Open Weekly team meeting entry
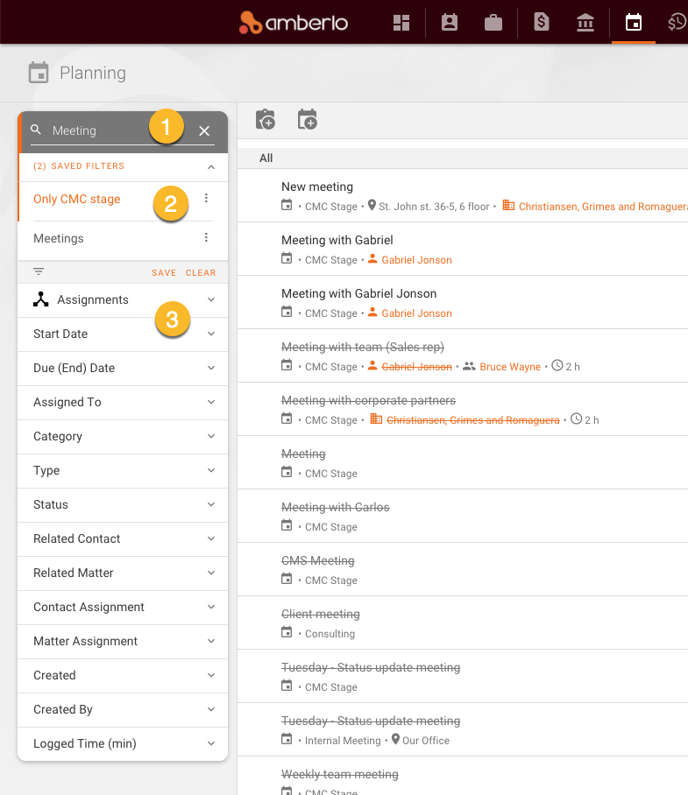688x795 pixels. pos(340,774)
